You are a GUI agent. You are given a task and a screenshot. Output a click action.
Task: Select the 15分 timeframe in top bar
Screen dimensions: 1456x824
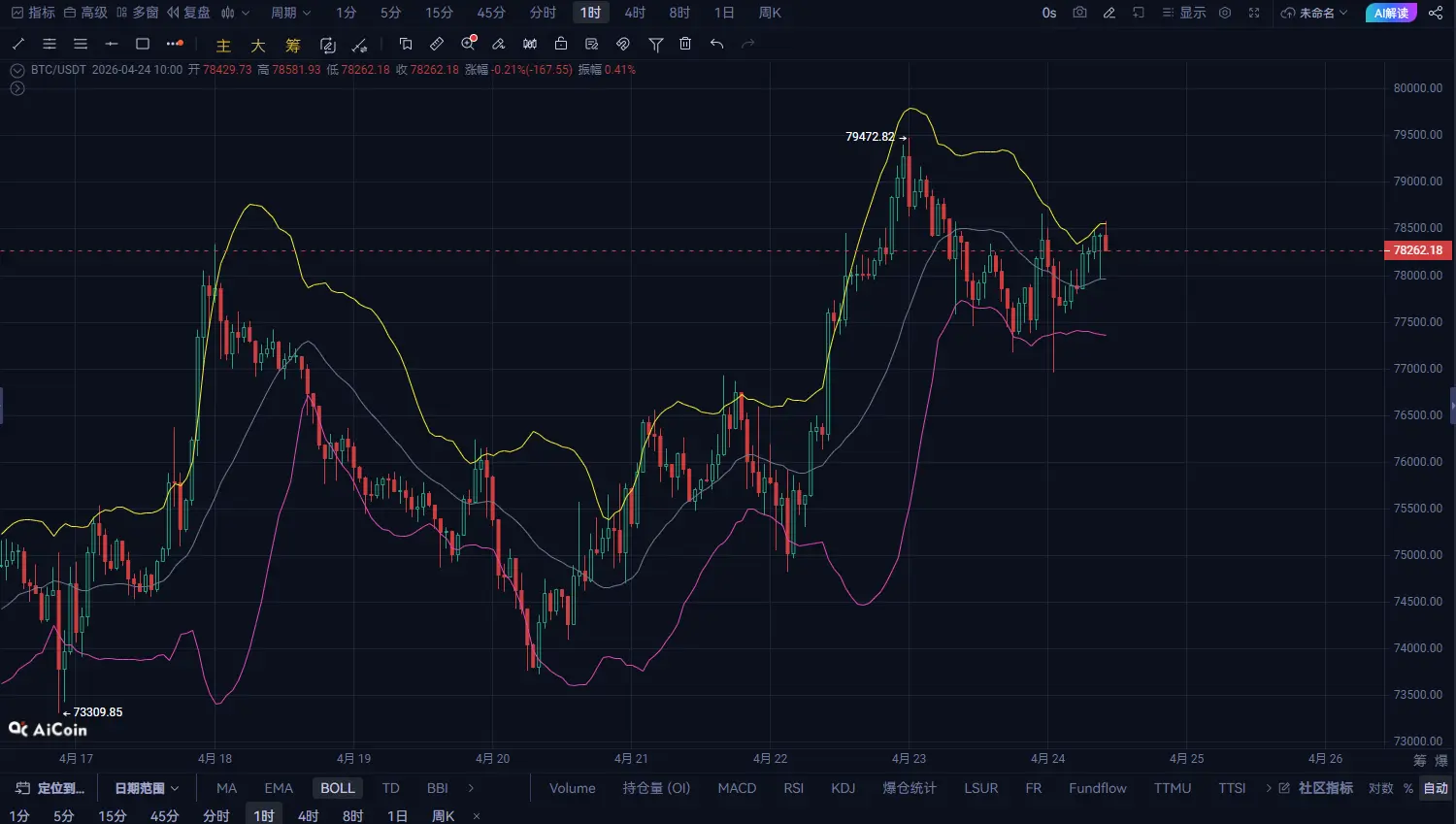[x=439, y=13]
